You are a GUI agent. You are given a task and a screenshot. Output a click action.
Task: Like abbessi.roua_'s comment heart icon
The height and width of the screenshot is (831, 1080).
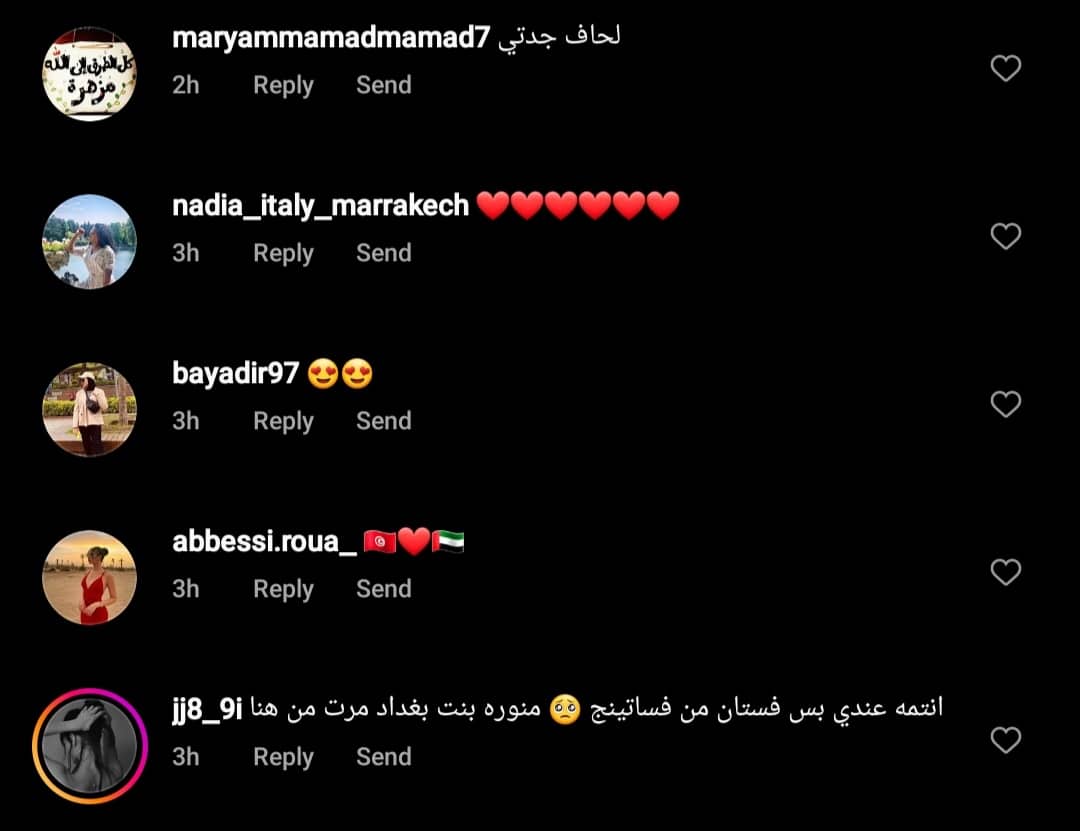click(x=1006, y=572)
